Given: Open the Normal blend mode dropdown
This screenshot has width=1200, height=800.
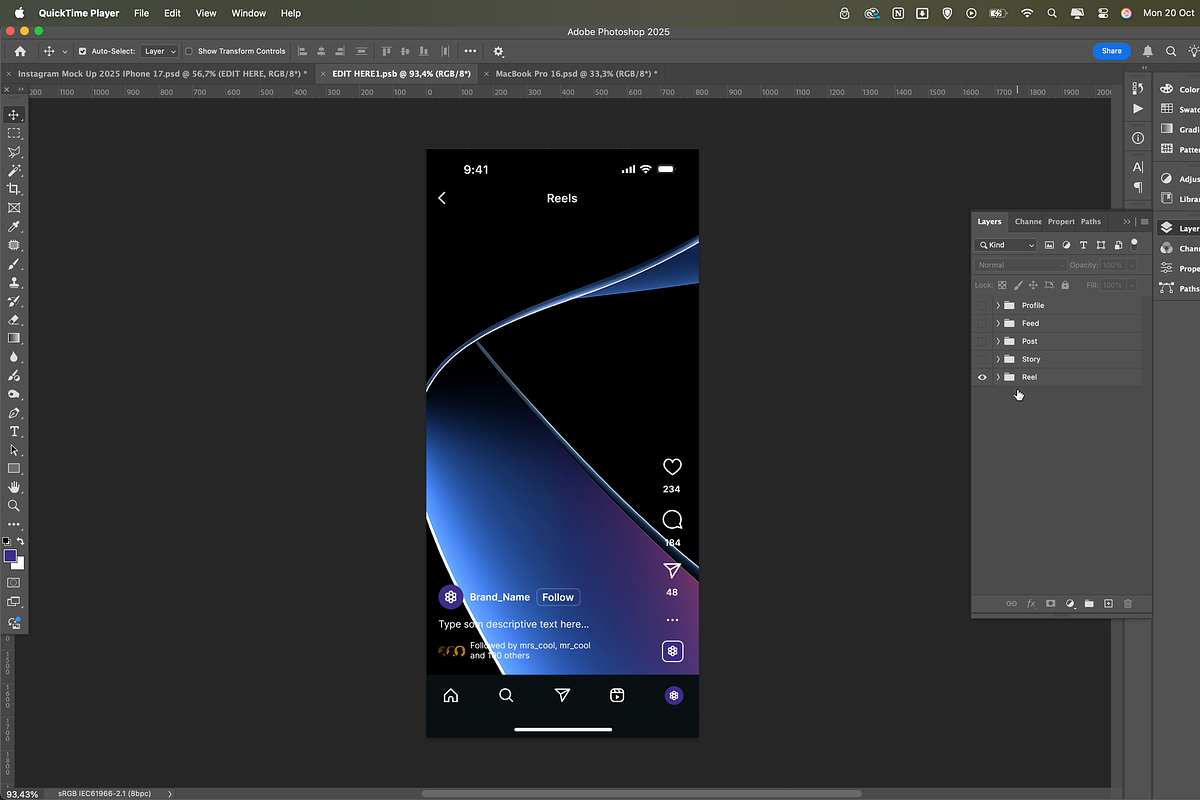Looking at the screenshot, I should [x=1020, y=265].
